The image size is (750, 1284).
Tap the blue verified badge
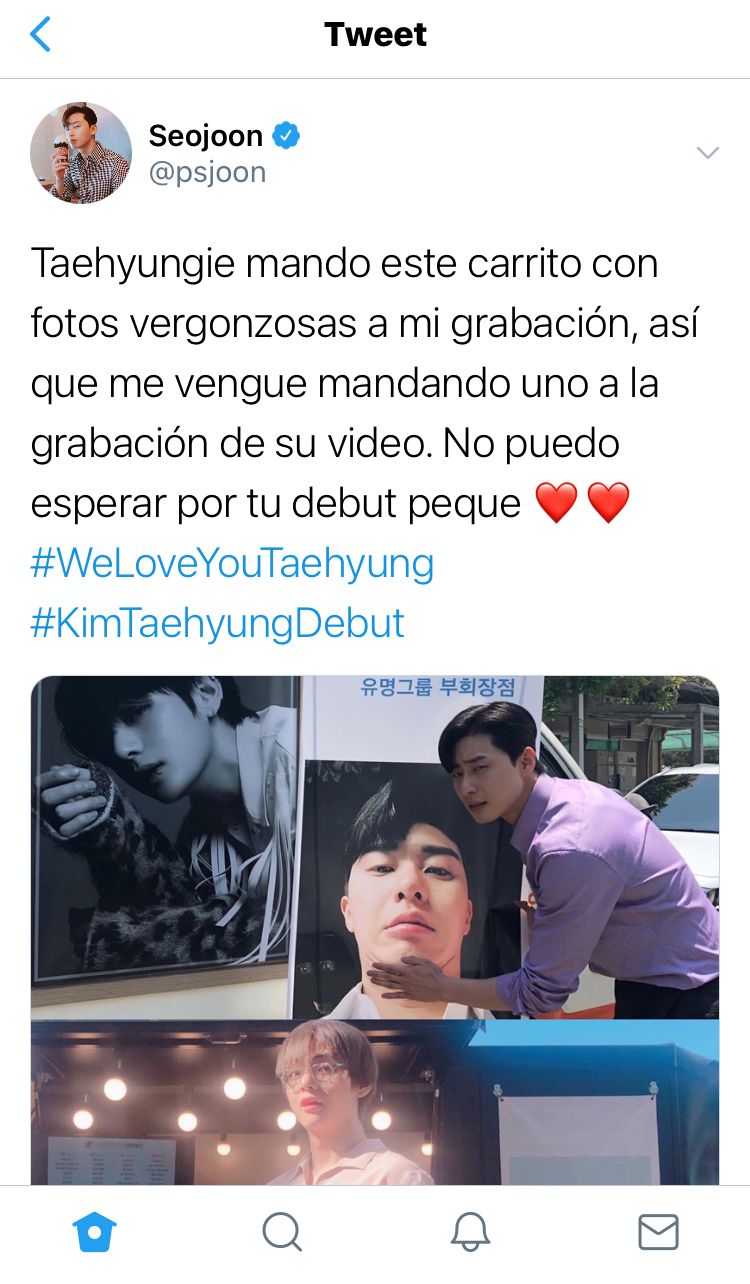point(286,135)
